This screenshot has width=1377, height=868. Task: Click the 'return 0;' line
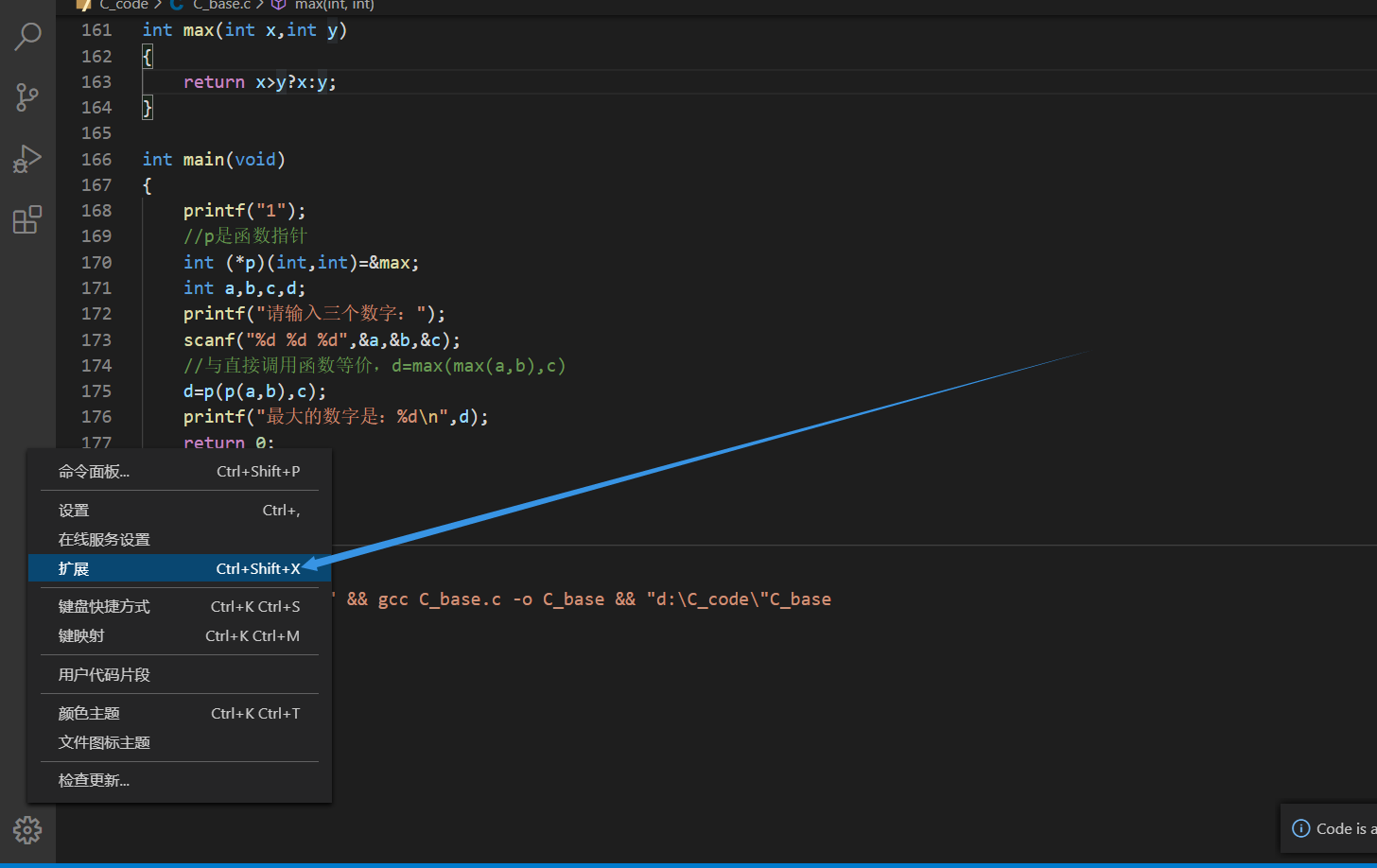[x=229, y=443]
